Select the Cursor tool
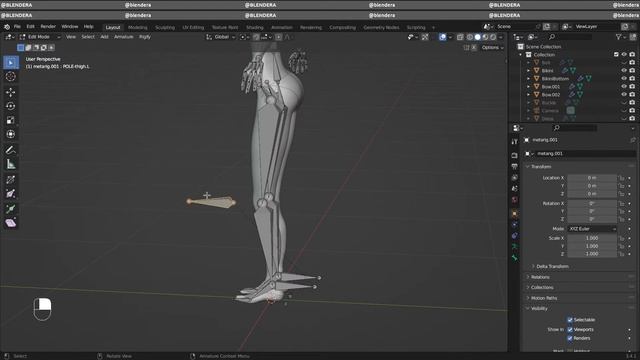This screenshot has width=640, height=360. point(11,76)
